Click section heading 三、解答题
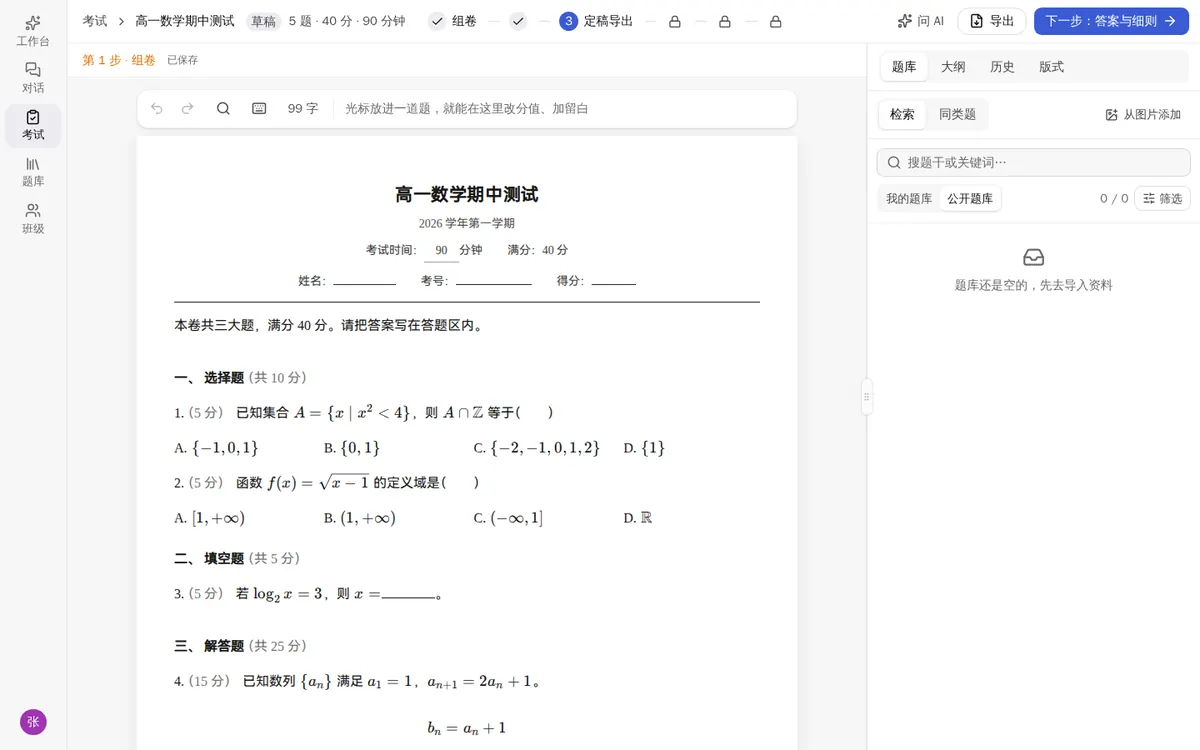 click(240, 646)
